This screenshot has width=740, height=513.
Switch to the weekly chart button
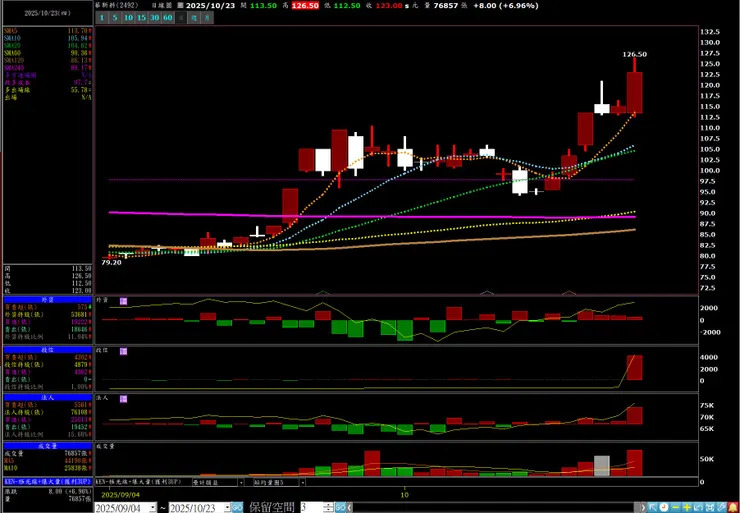(x=194, y=17)
